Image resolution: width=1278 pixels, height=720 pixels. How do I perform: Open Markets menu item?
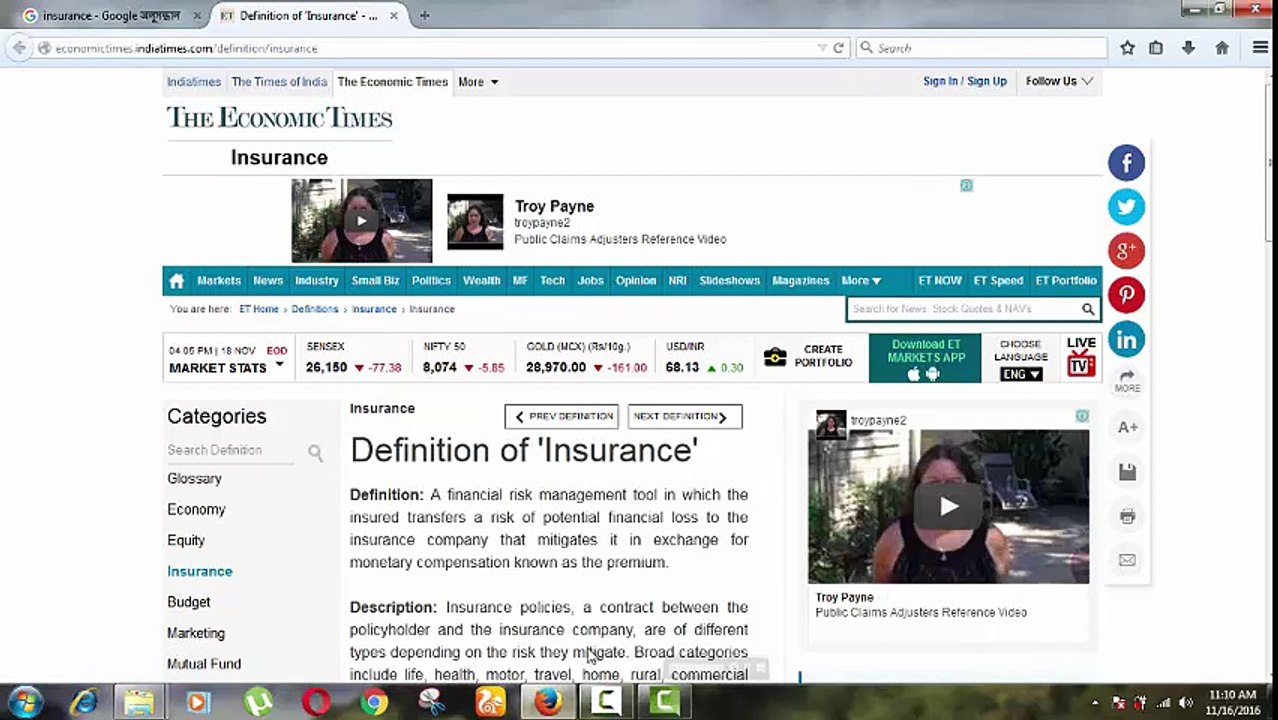pos(219,281)
